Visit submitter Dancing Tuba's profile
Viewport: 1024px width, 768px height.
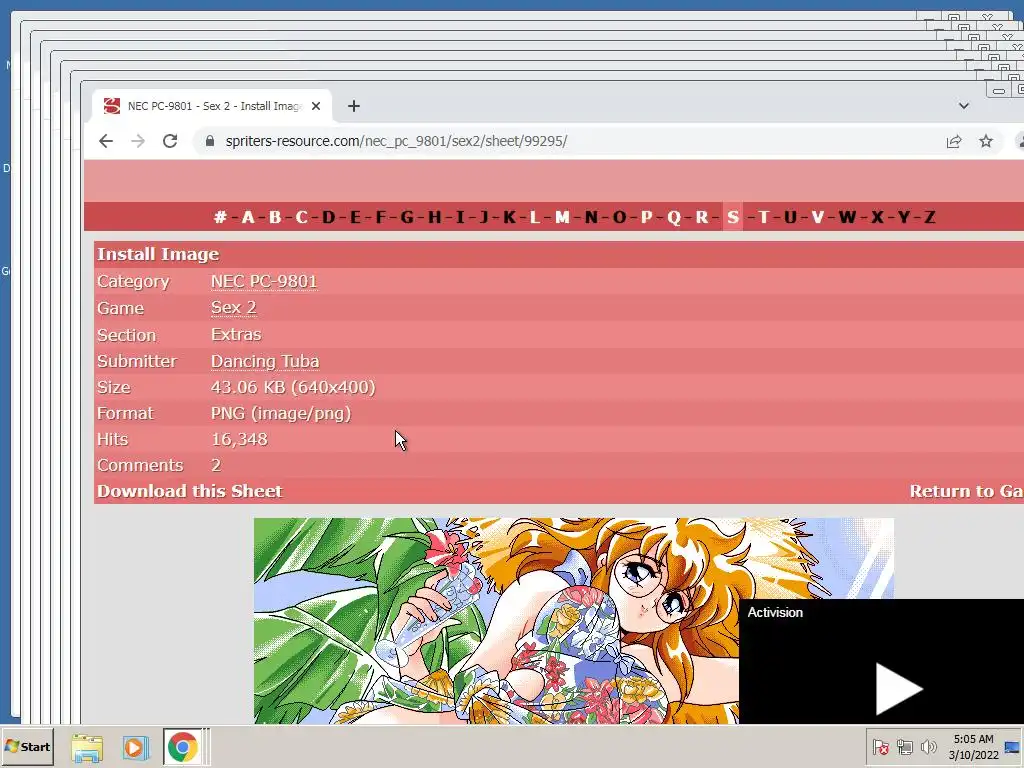point(264,361)
